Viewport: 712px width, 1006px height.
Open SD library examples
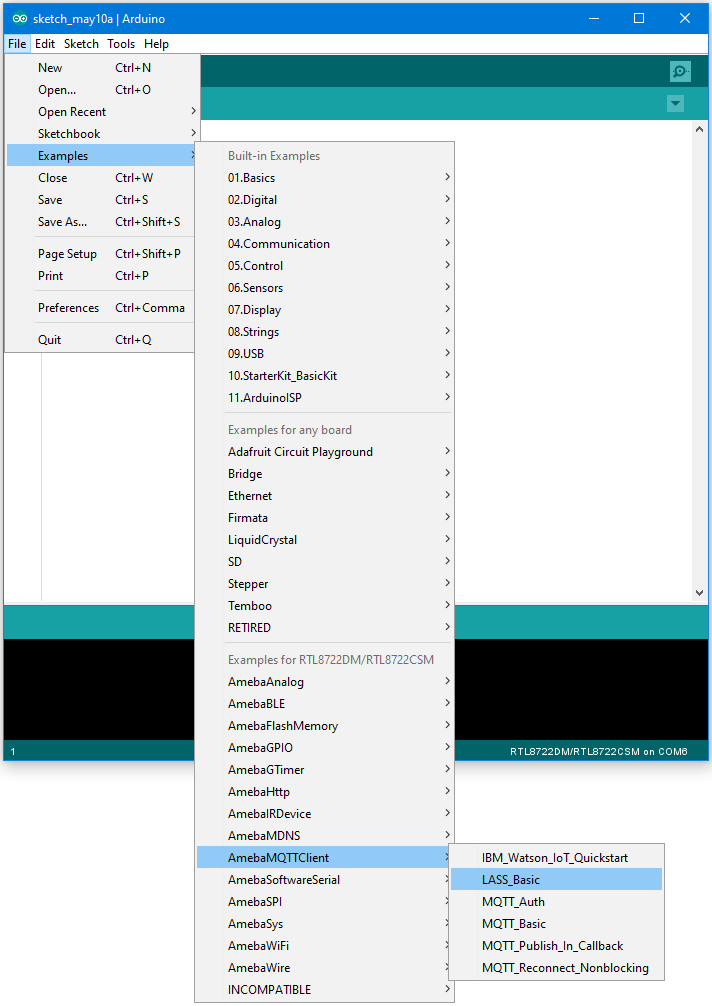click(325, 562)
